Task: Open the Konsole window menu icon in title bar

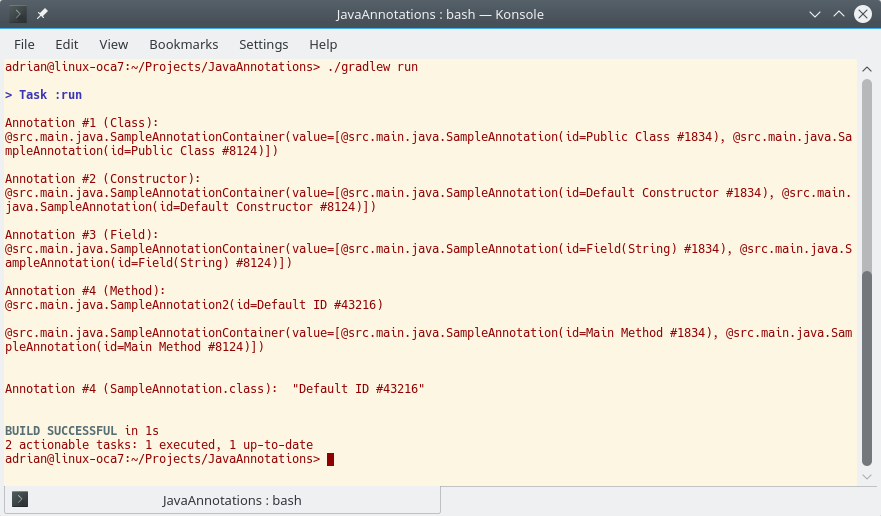Action: 18,14
